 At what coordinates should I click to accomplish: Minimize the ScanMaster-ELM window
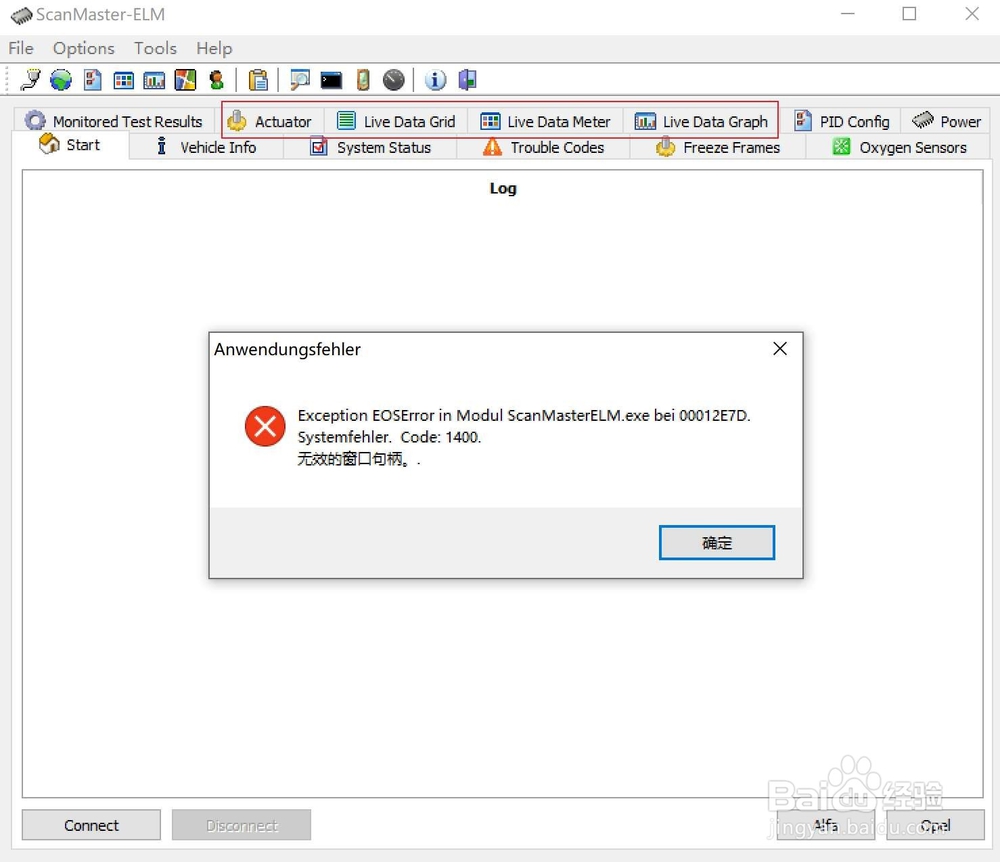[848, 13]
